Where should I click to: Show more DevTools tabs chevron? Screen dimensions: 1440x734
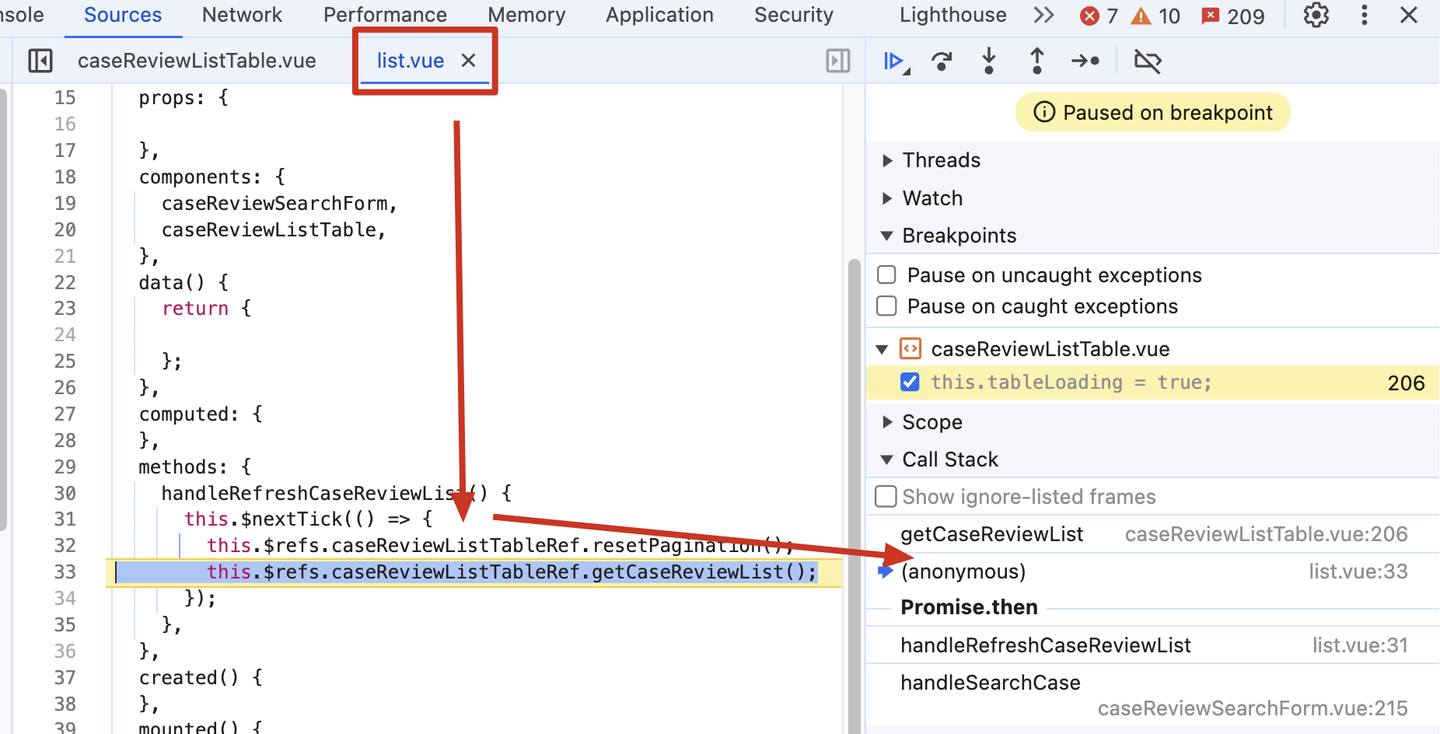(x=1043, y=15)
